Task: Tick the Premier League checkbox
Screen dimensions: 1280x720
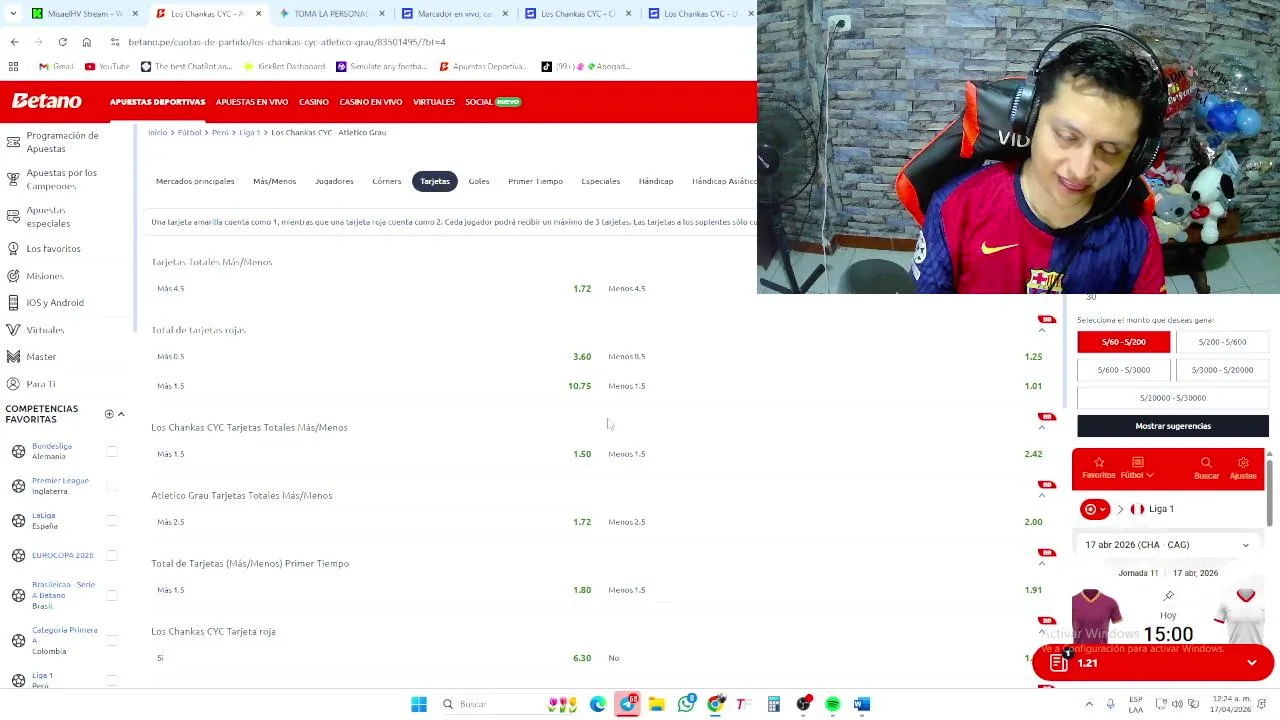Action: click(x=112, y=486)
